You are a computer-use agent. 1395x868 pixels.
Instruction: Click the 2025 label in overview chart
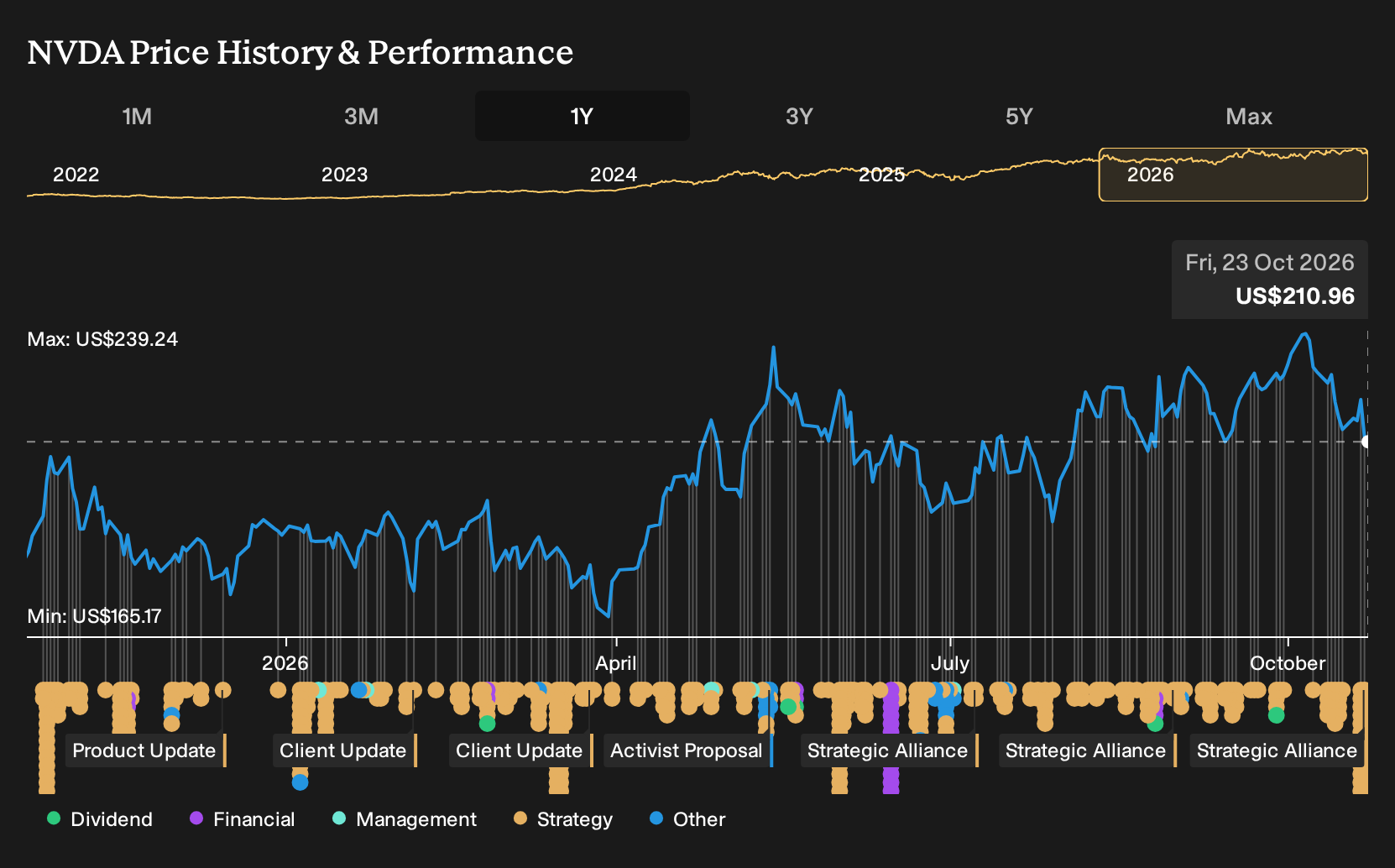tap(882, 175)
